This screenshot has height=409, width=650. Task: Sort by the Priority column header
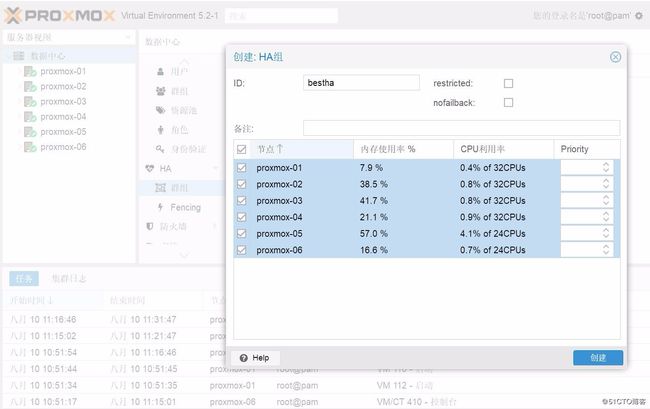pyautogui.click(x=587, y=149)
